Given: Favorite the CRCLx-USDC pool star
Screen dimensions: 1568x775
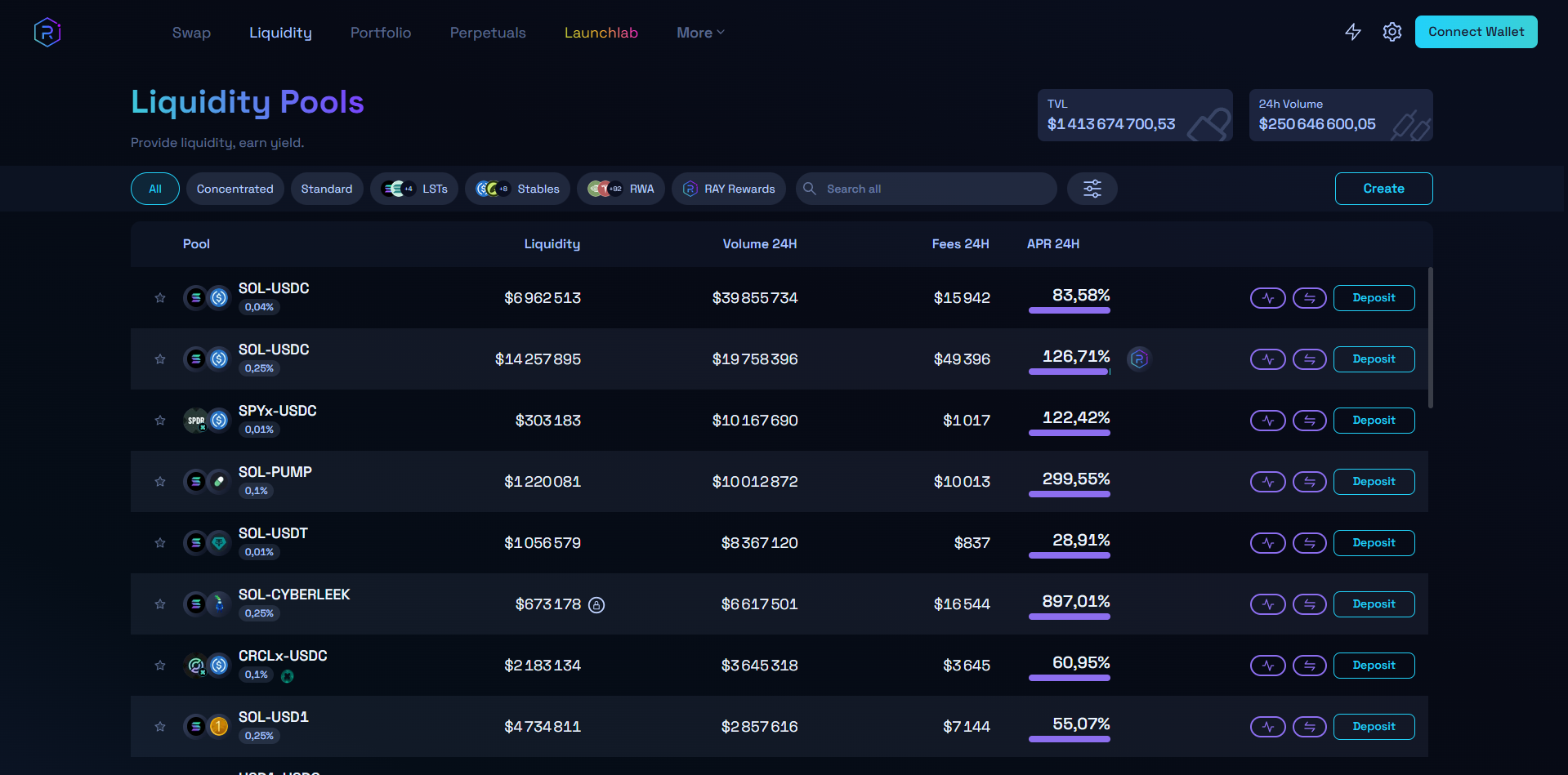Looking at the screenshot, I should point(160,666).
